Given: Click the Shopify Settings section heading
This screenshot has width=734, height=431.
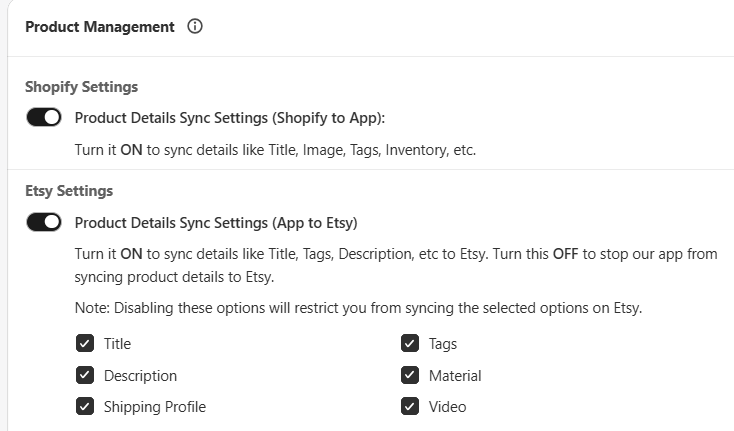Looking at the screenshot, I should click(x=81, y=87).
